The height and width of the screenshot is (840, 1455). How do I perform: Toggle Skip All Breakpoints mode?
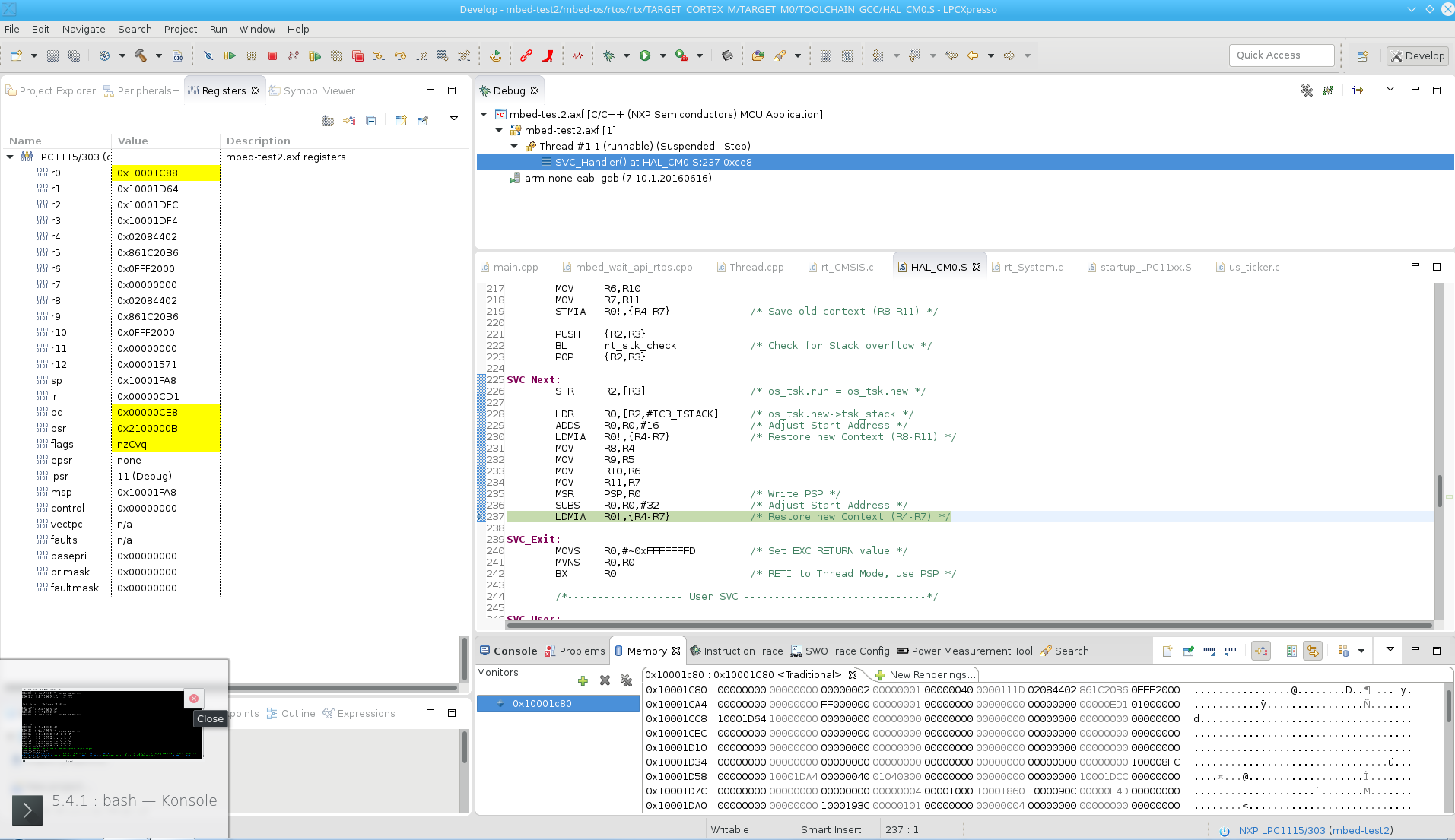(x=208, y=55)
